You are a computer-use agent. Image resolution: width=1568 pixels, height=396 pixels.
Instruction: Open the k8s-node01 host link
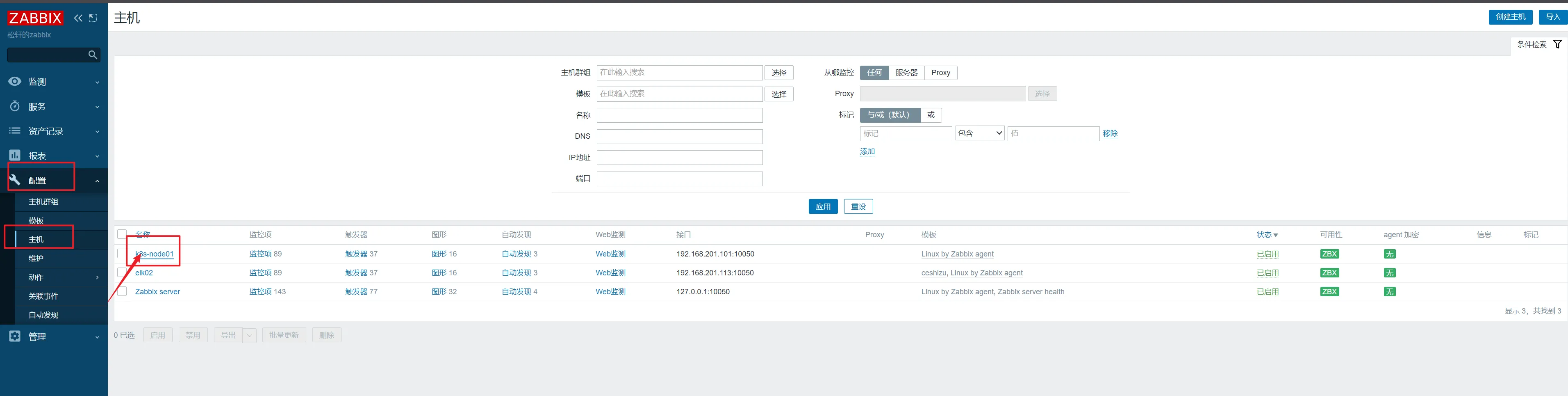click(x=155, y=254)
